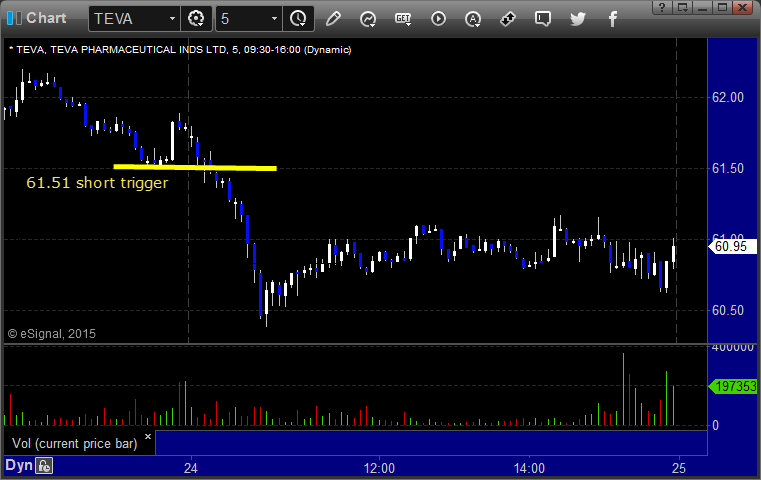Start the bar replay play button
Screen dimensions: 761x480
438,19
